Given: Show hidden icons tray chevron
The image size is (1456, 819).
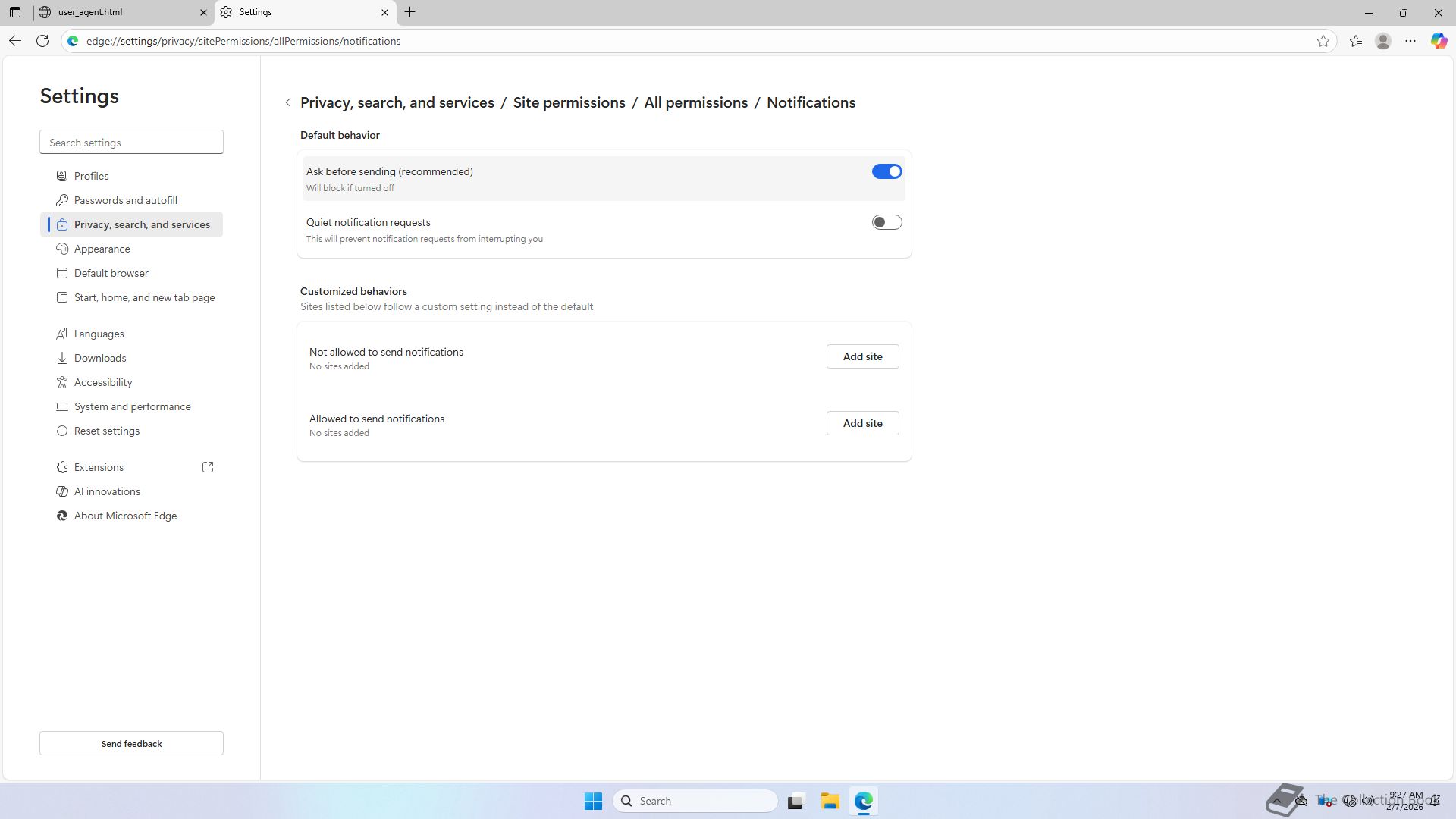Looking at the screenshot, I should 1277,801.
